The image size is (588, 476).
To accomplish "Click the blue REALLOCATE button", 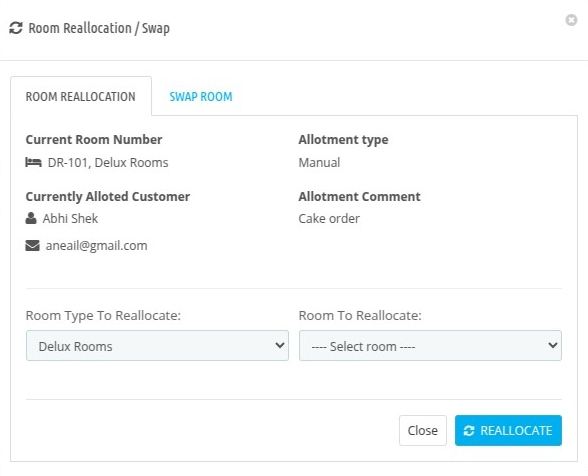I will click(x=508, y=431).
